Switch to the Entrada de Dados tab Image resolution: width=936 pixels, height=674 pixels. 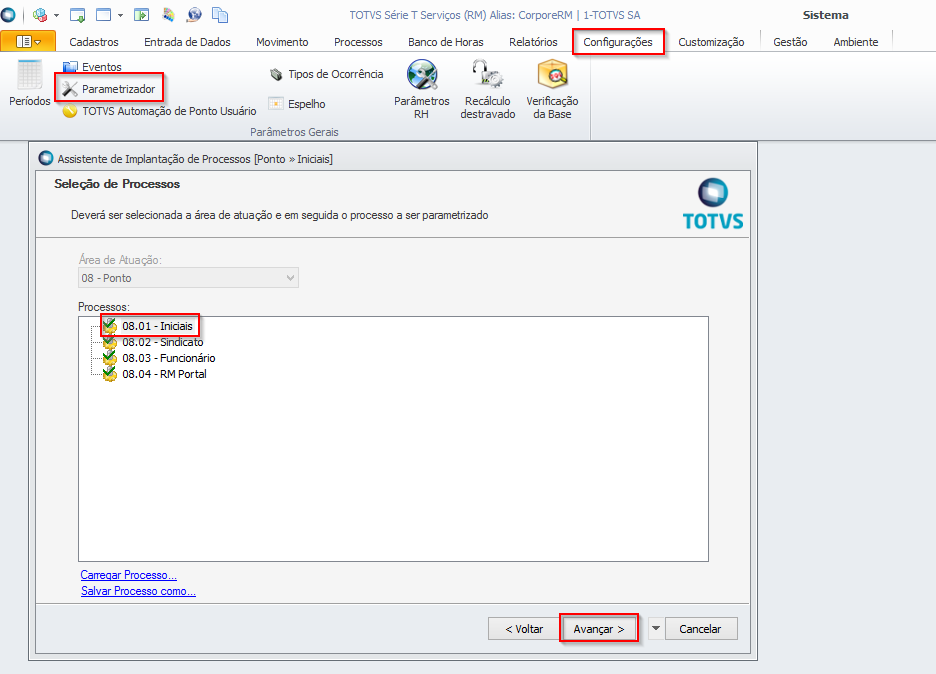pos(187,42)
